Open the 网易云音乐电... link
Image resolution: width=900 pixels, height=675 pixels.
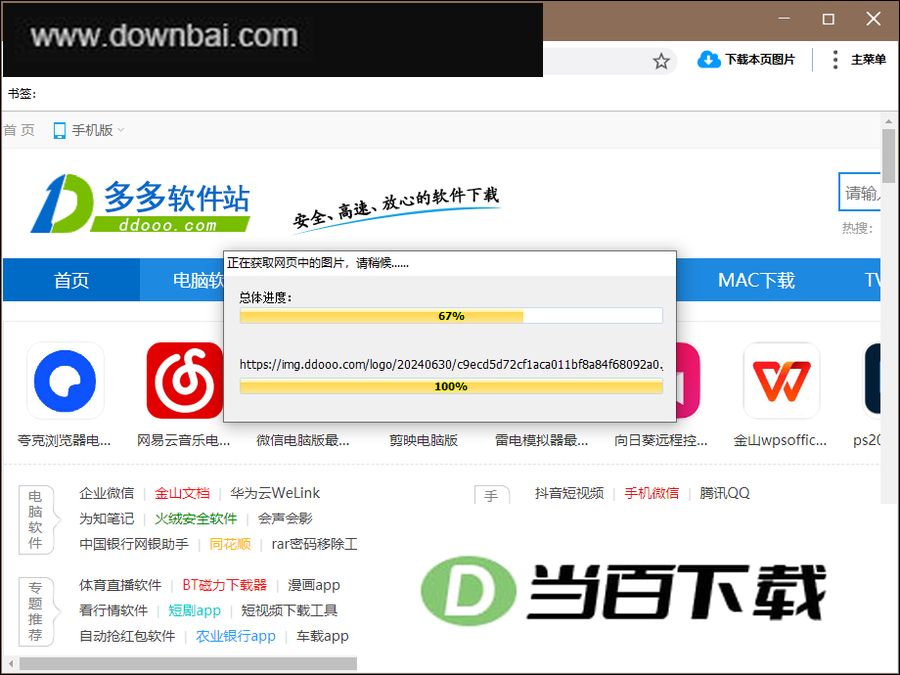pyautogui.click(x=183, y=440)
